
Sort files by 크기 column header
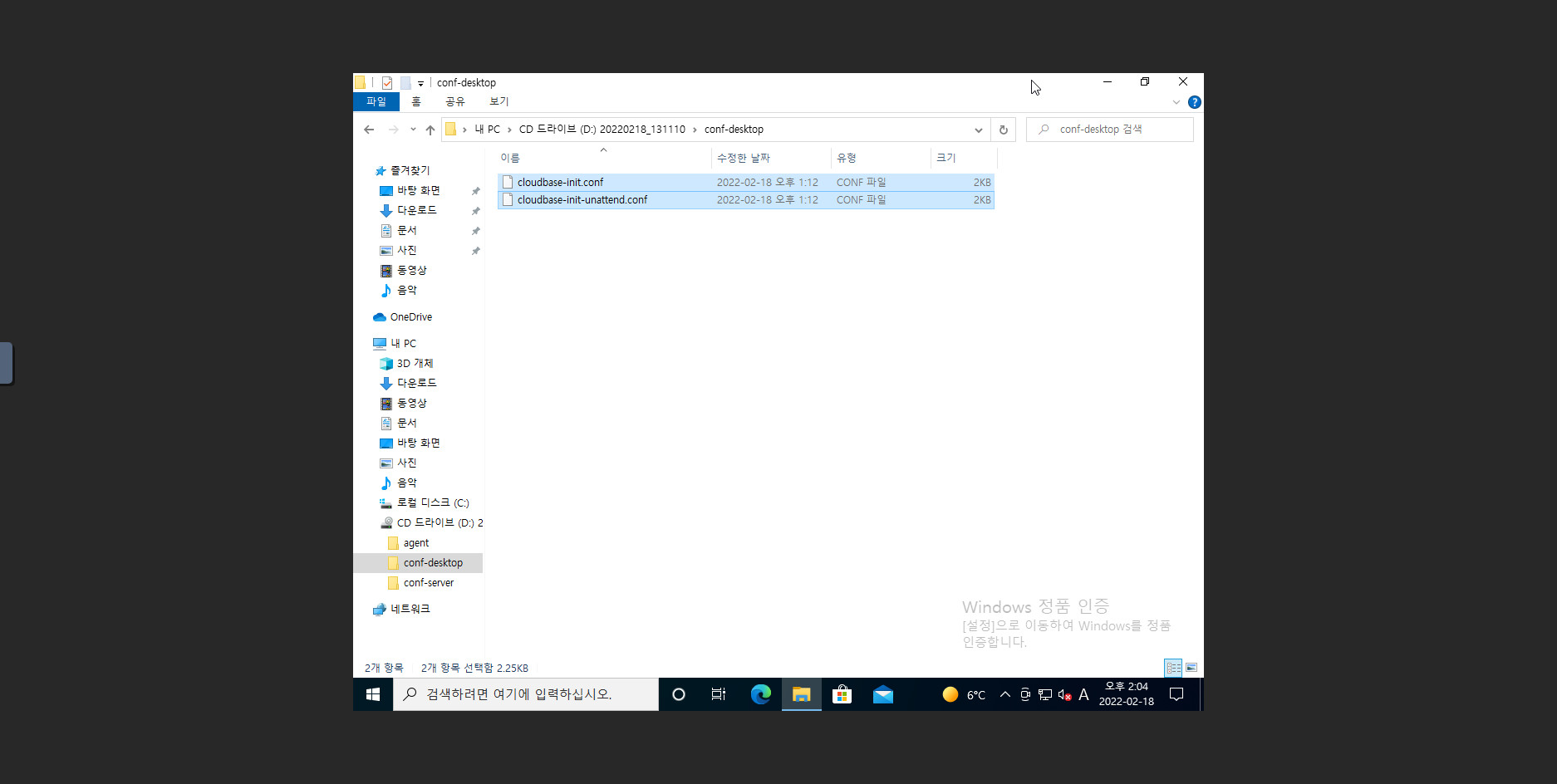coord(964,158)
